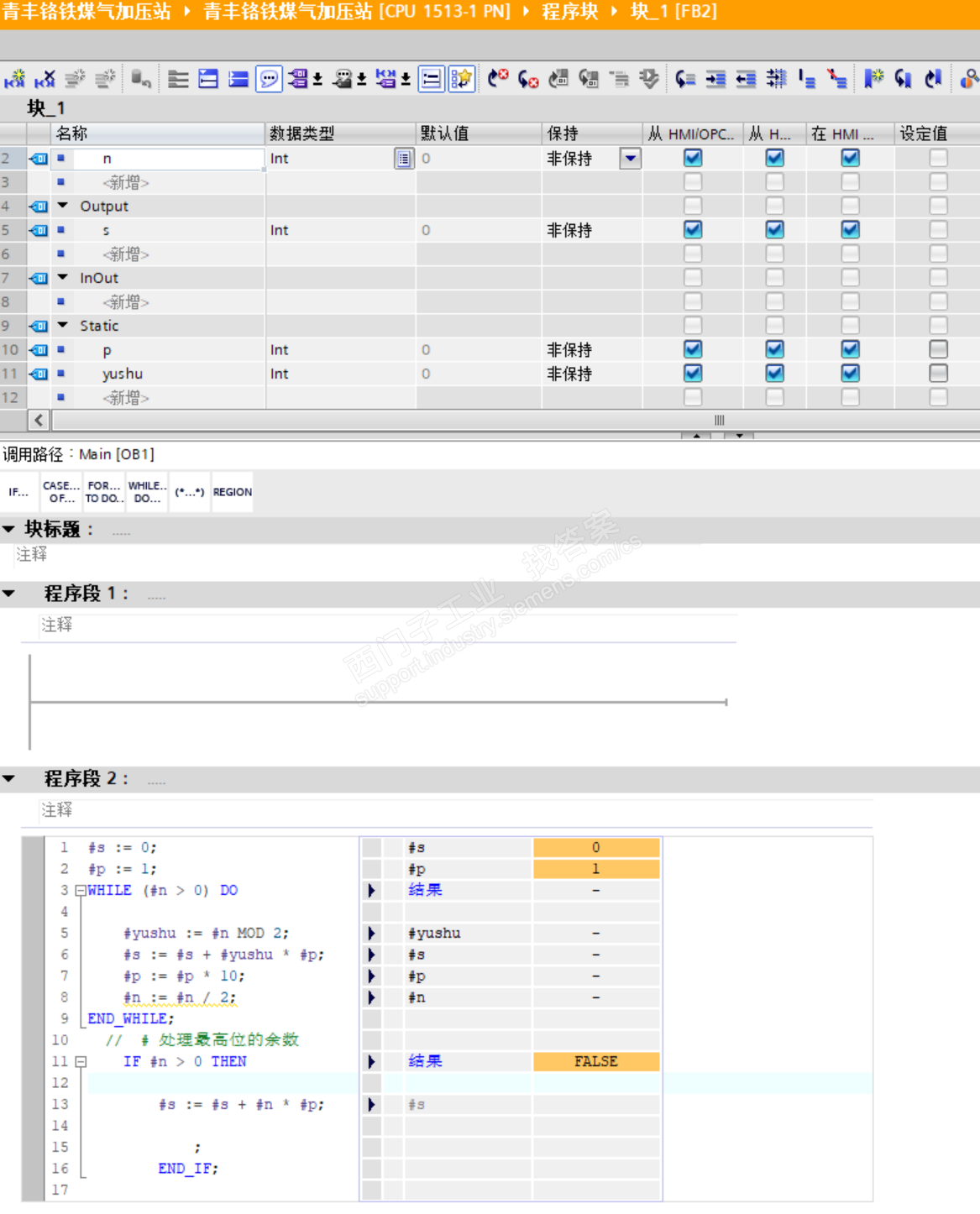Image resolution: width=980 pixels, height=1214 pixels.
Task: Collapse 程序段 2 network
Action: (x=9, y=778)
